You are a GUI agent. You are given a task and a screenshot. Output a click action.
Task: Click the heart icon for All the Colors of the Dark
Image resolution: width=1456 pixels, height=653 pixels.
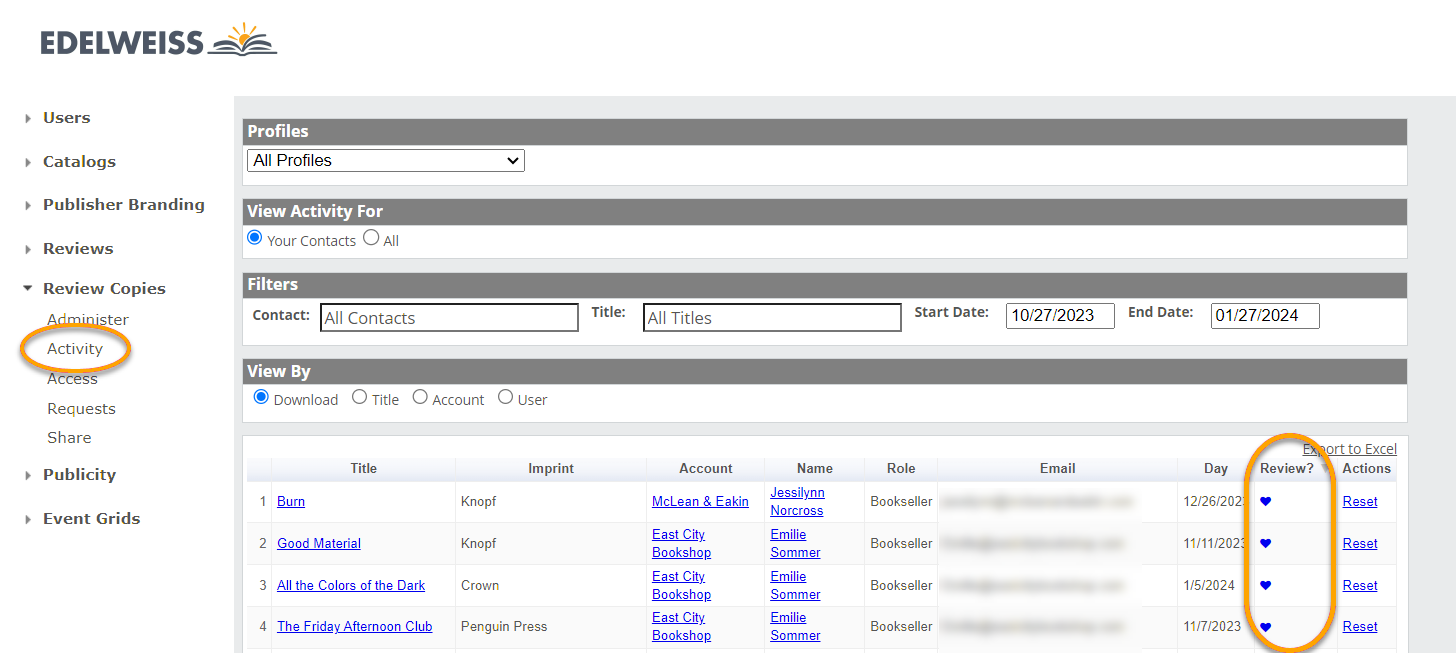click(1265, 586)
